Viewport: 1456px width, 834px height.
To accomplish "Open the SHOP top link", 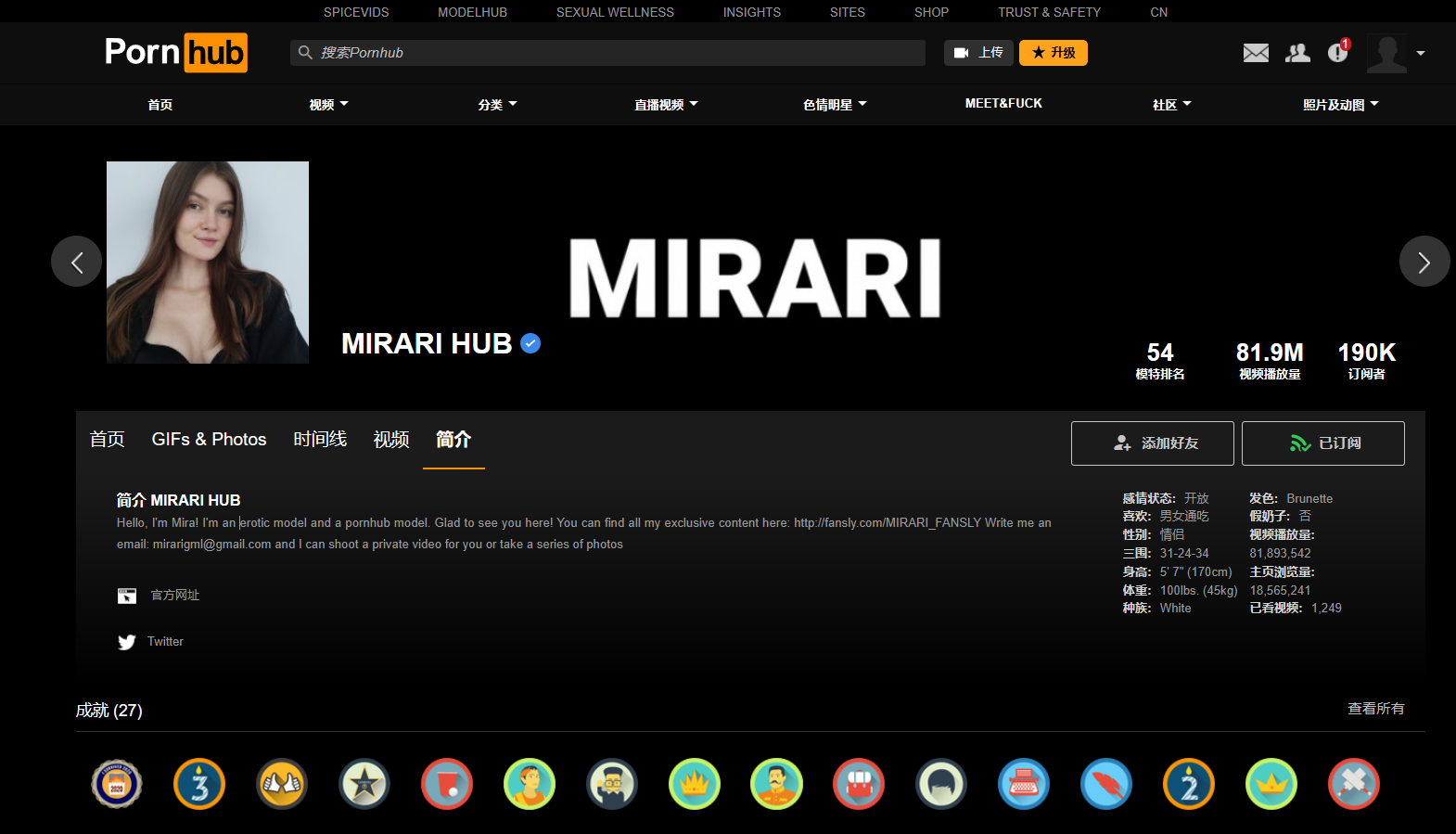I will point(931,12).
